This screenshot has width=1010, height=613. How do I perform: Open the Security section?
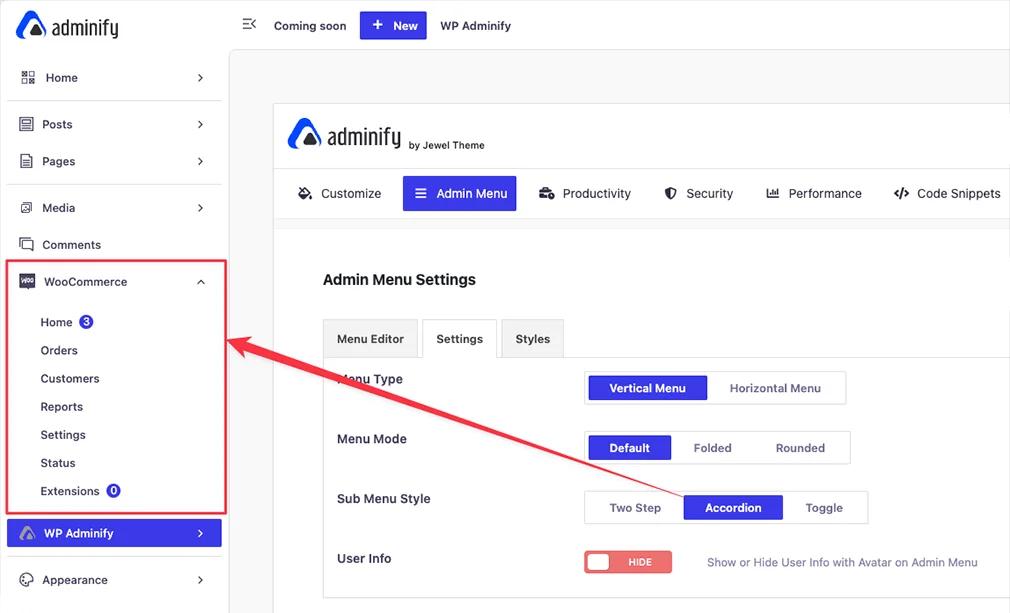[x=699, y=193]
